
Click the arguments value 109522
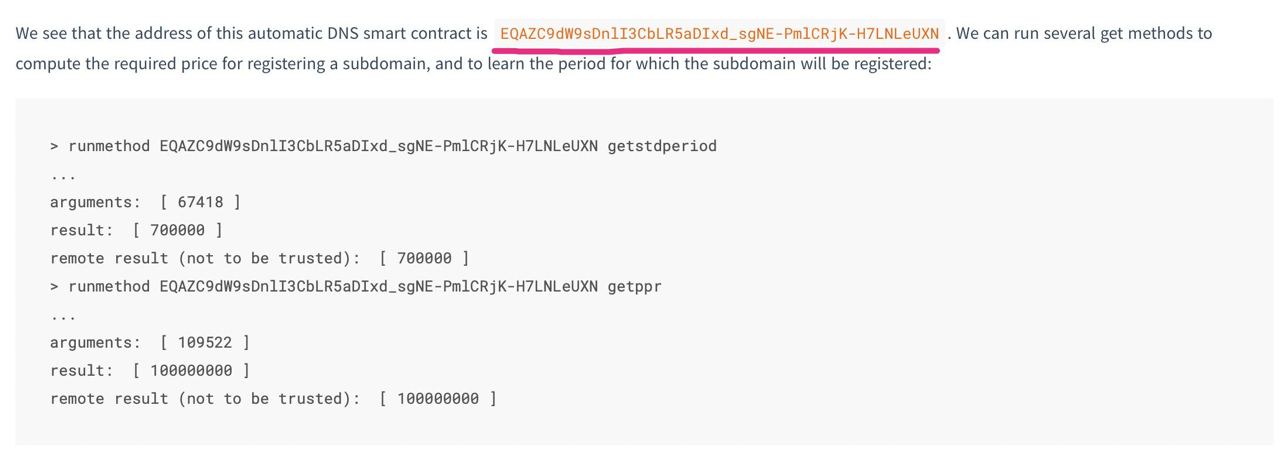click(x=205, y=342)
